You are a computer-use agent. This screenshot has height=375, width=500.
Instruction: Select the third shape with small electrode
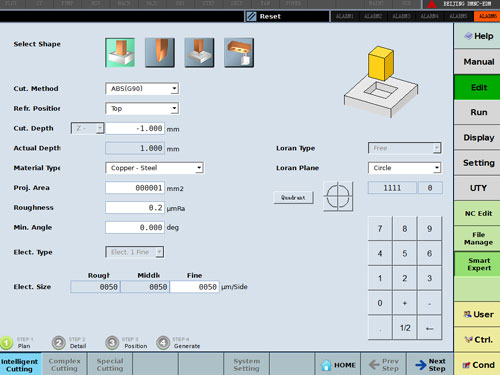(x=199, y=53)
